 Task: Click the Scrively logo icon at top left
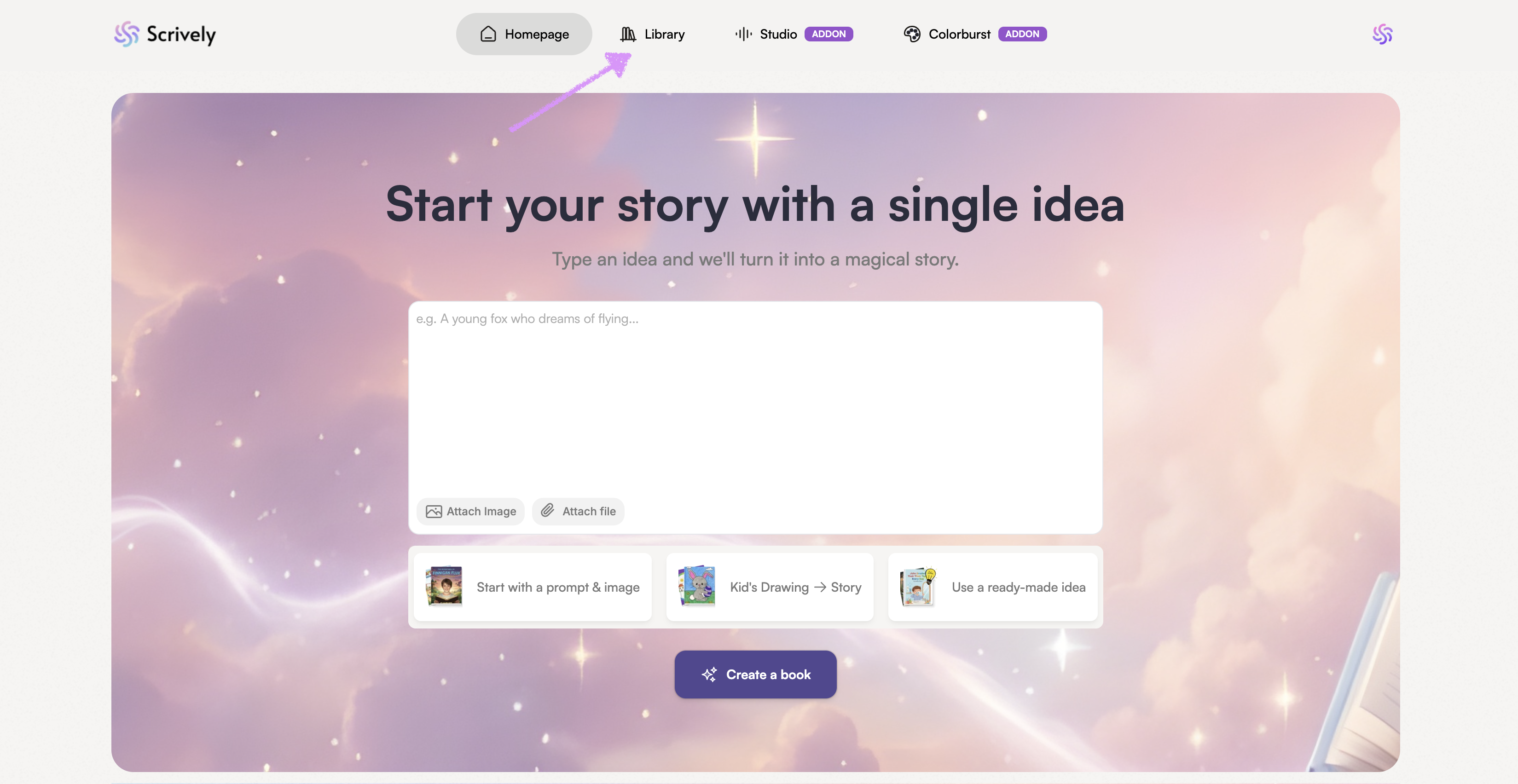[127, 34]
